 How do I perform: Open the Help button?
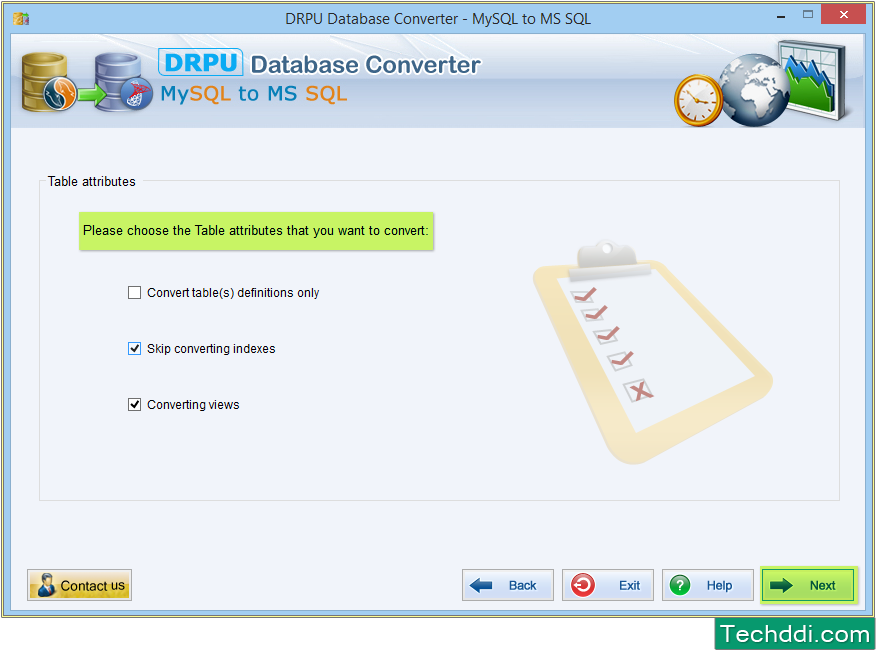pyautogui.click(x=707, y=585)
